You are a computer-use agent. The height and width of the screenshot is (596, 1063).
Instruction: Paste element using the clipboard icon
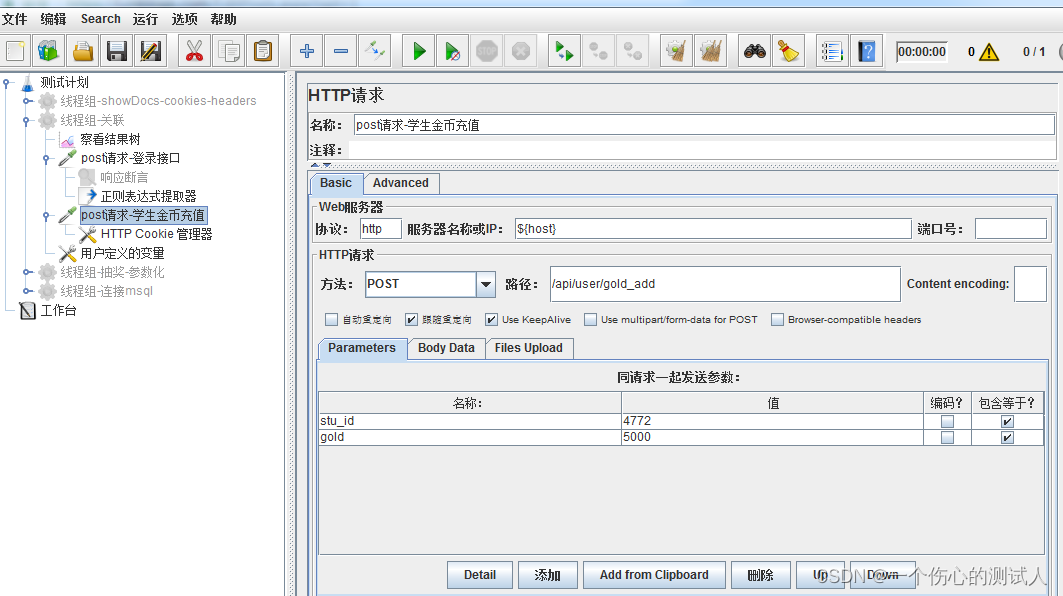tap(262, 51)
